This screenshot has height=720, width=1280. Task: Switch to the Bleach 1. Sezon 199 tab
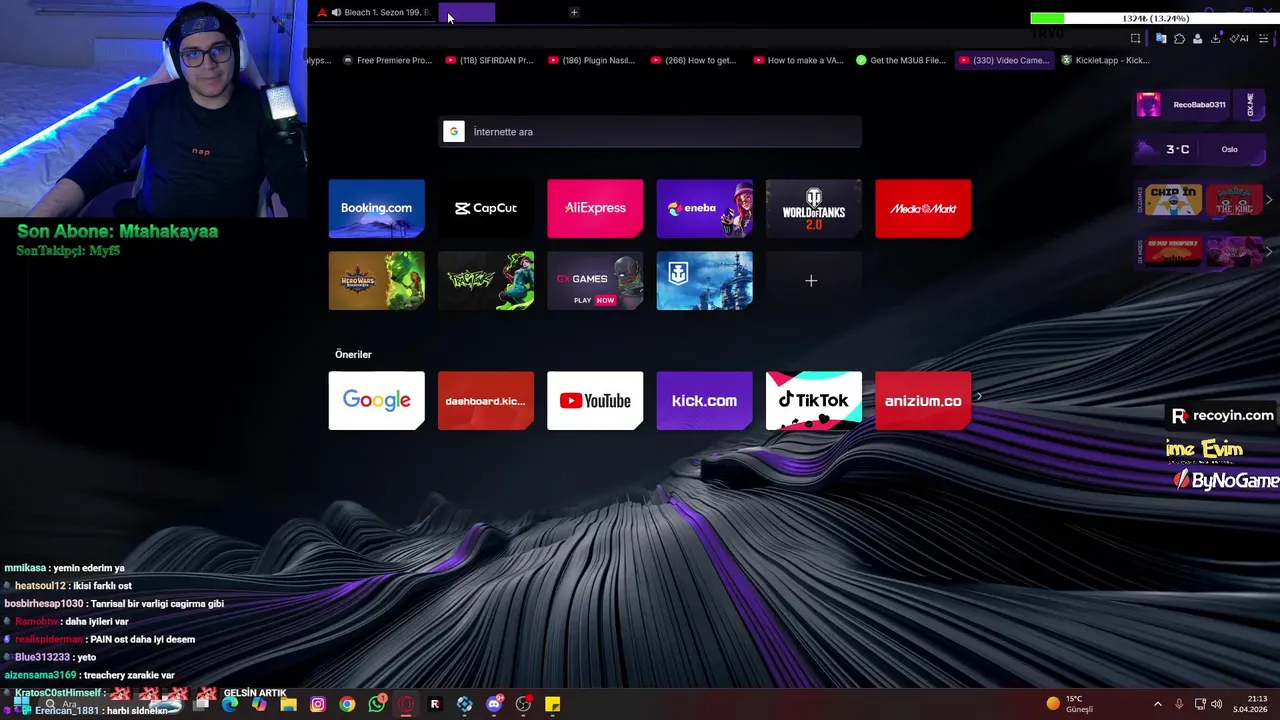[374, 12]
